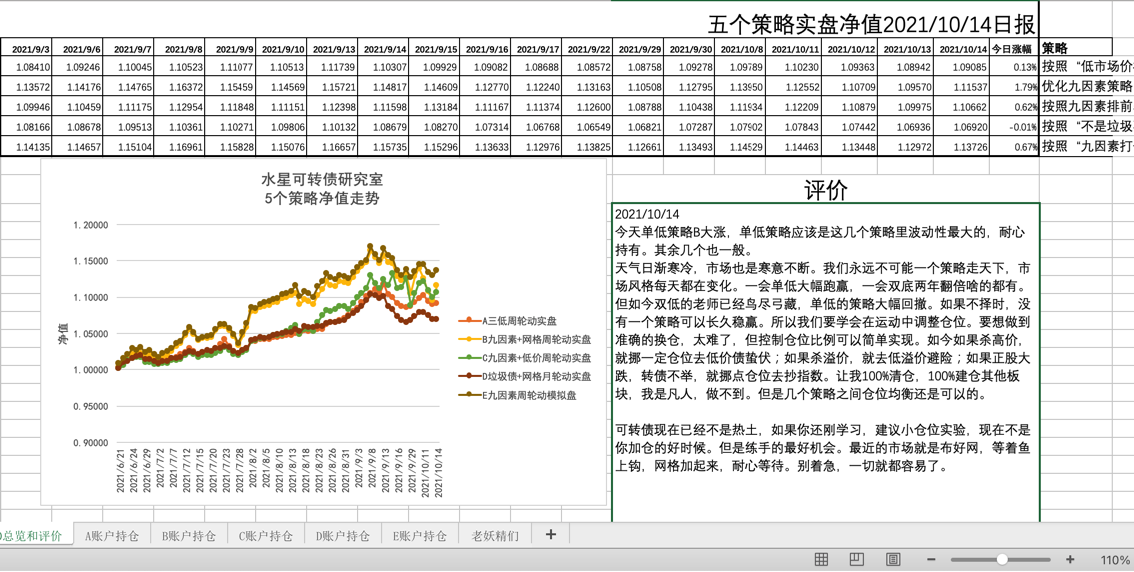
Task: Switch to Normal view in status bar
Action: coord(821,560)
